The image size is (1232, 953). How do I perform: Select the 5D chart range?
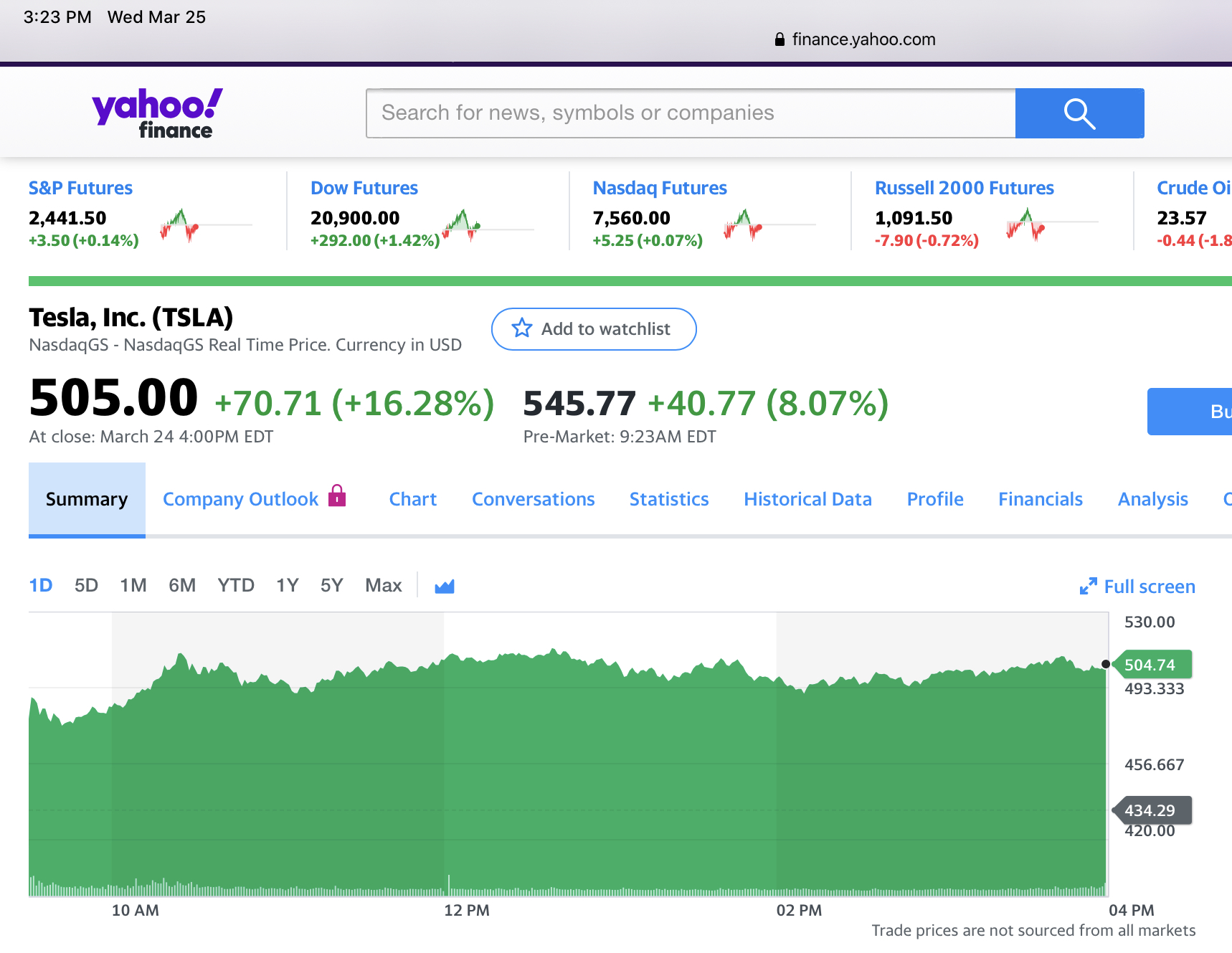[86, 586]
